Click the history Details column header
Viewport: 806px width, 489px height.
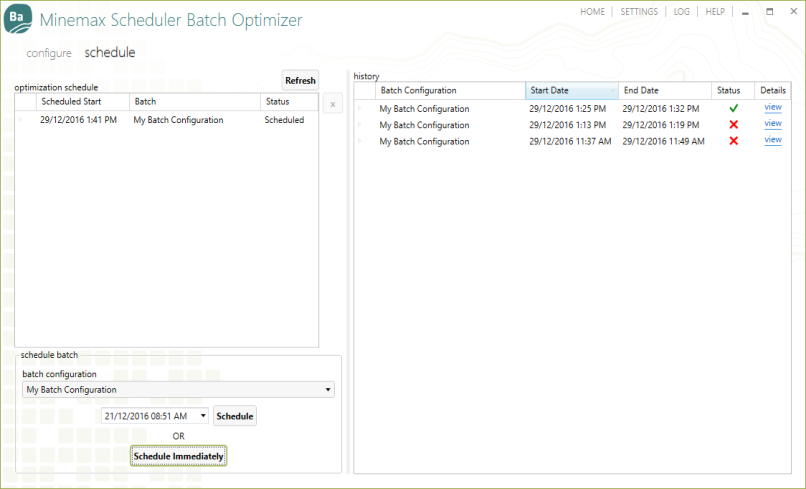pos(773,90)
